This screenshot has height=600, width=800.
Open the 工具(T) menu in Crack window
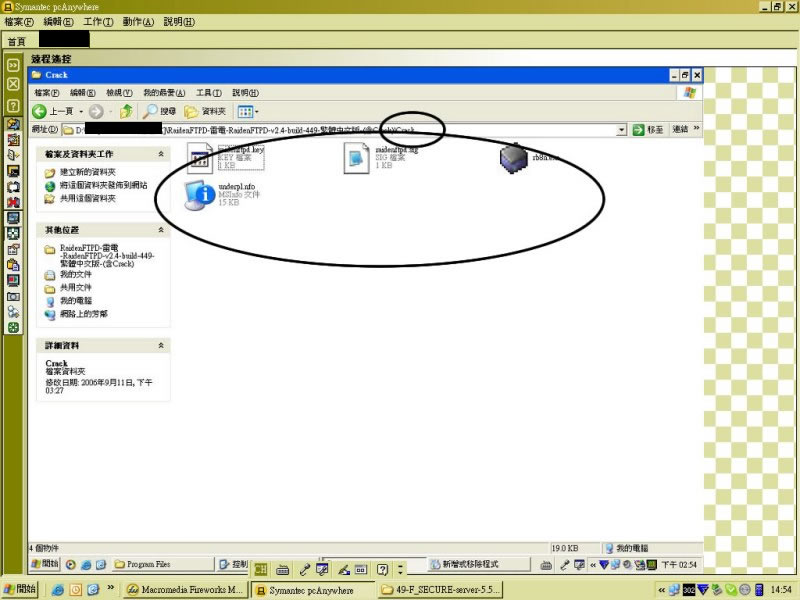click(x=209, y=93)
